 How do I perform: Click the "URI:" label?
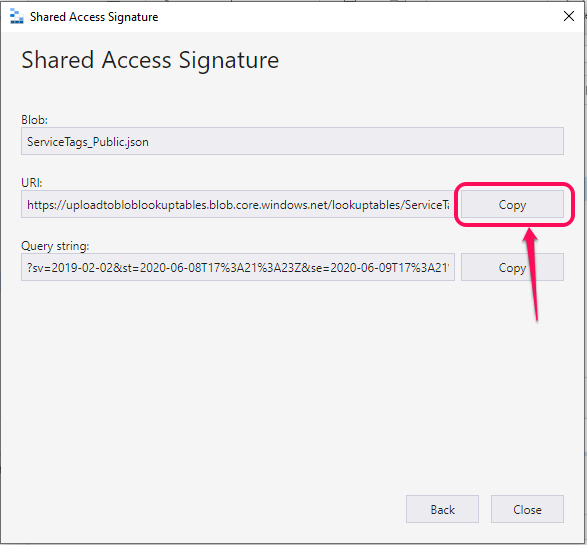click(32, 183)
